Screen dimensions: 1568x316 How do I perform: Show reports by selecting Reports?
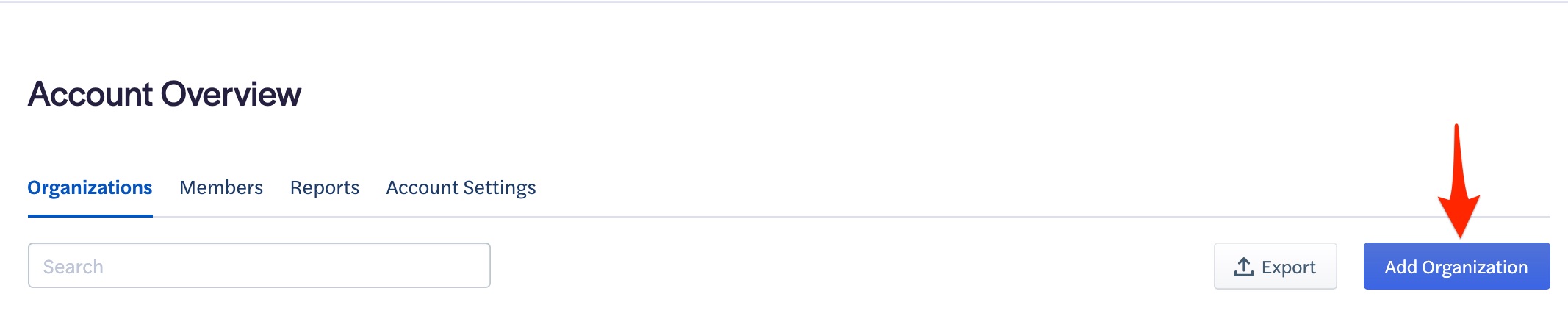click(x=325, y=188)
